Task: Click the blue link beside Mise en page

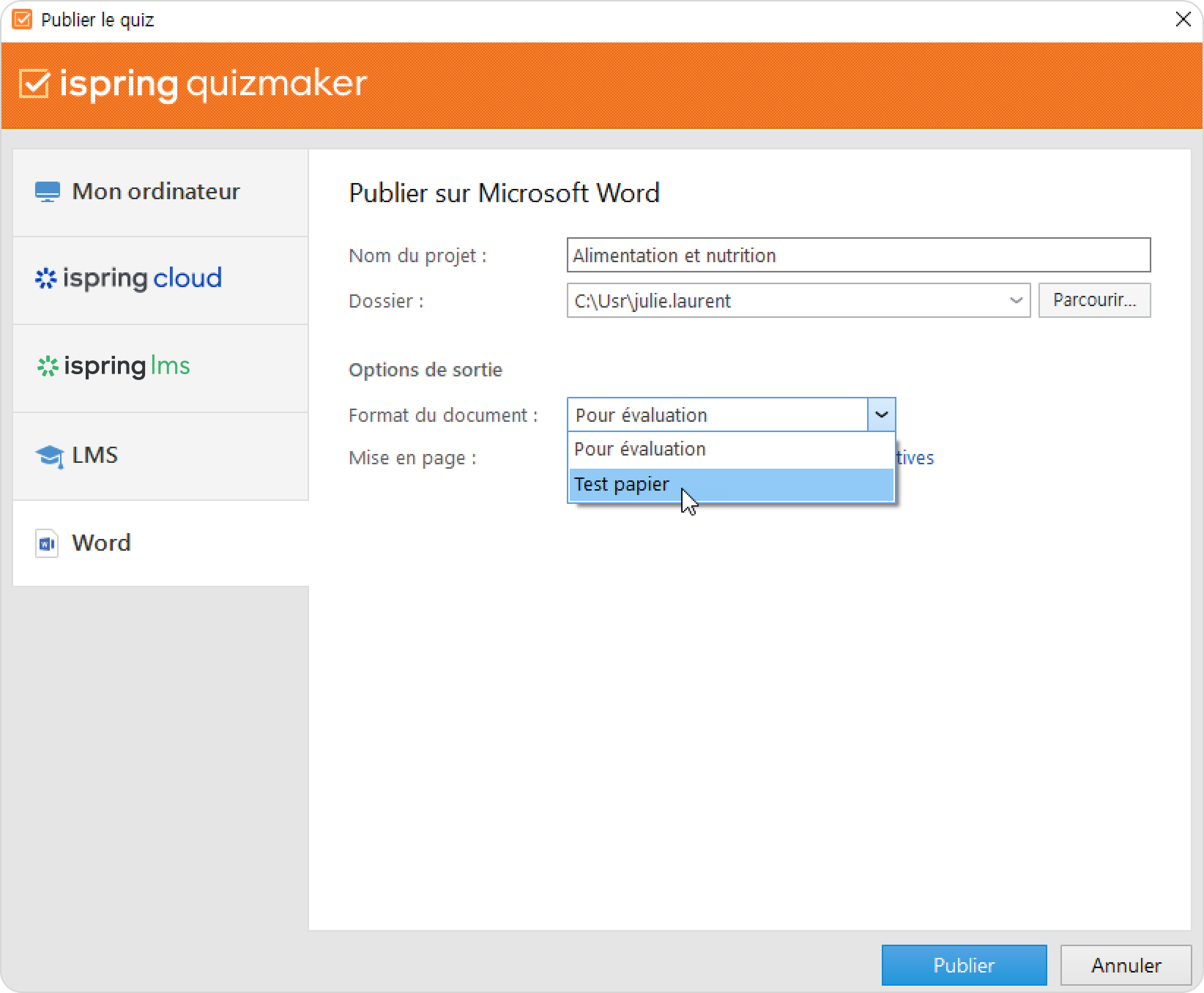Action: (915, 458)
